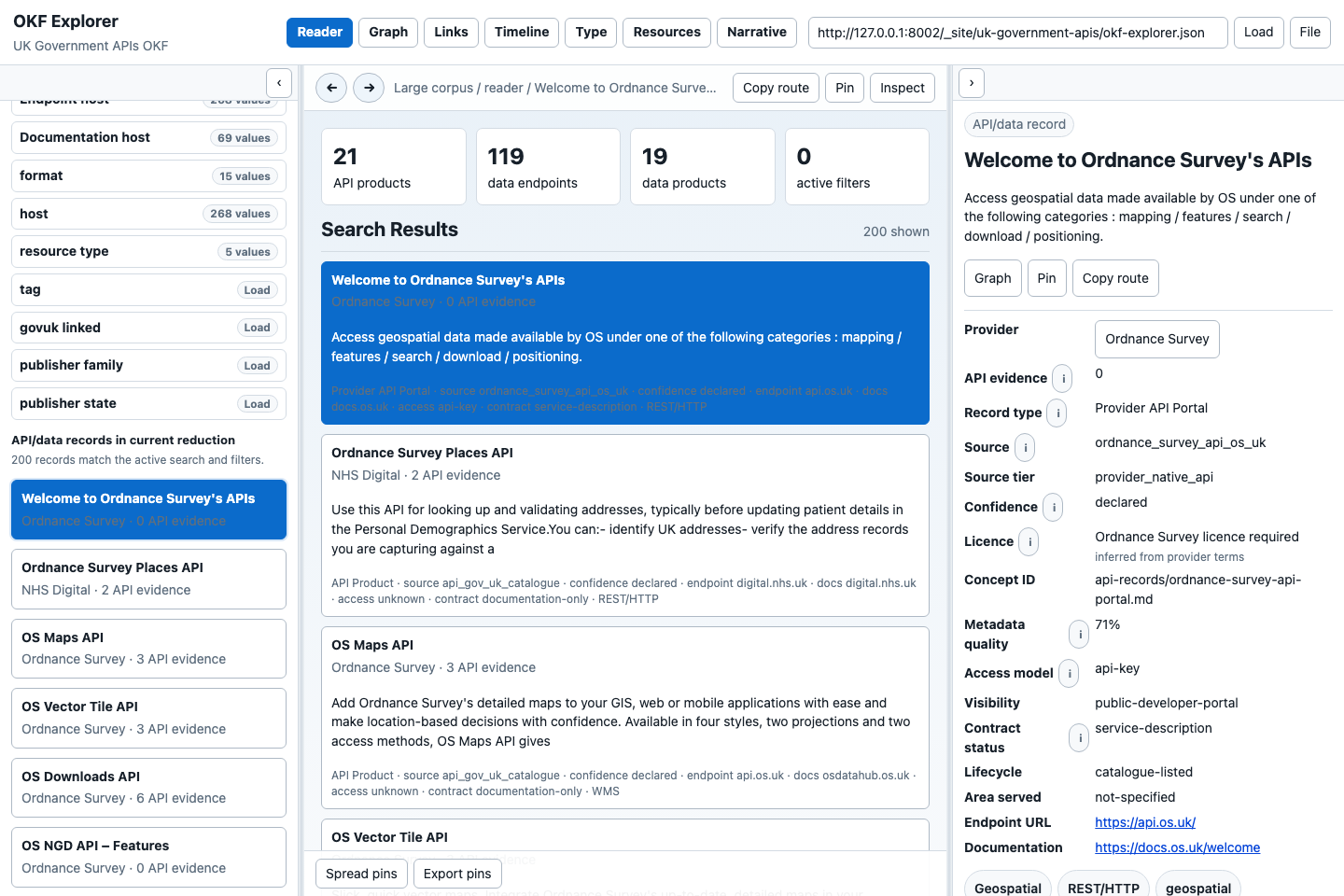Pin the record in the detail panel

coord(1047,278)
